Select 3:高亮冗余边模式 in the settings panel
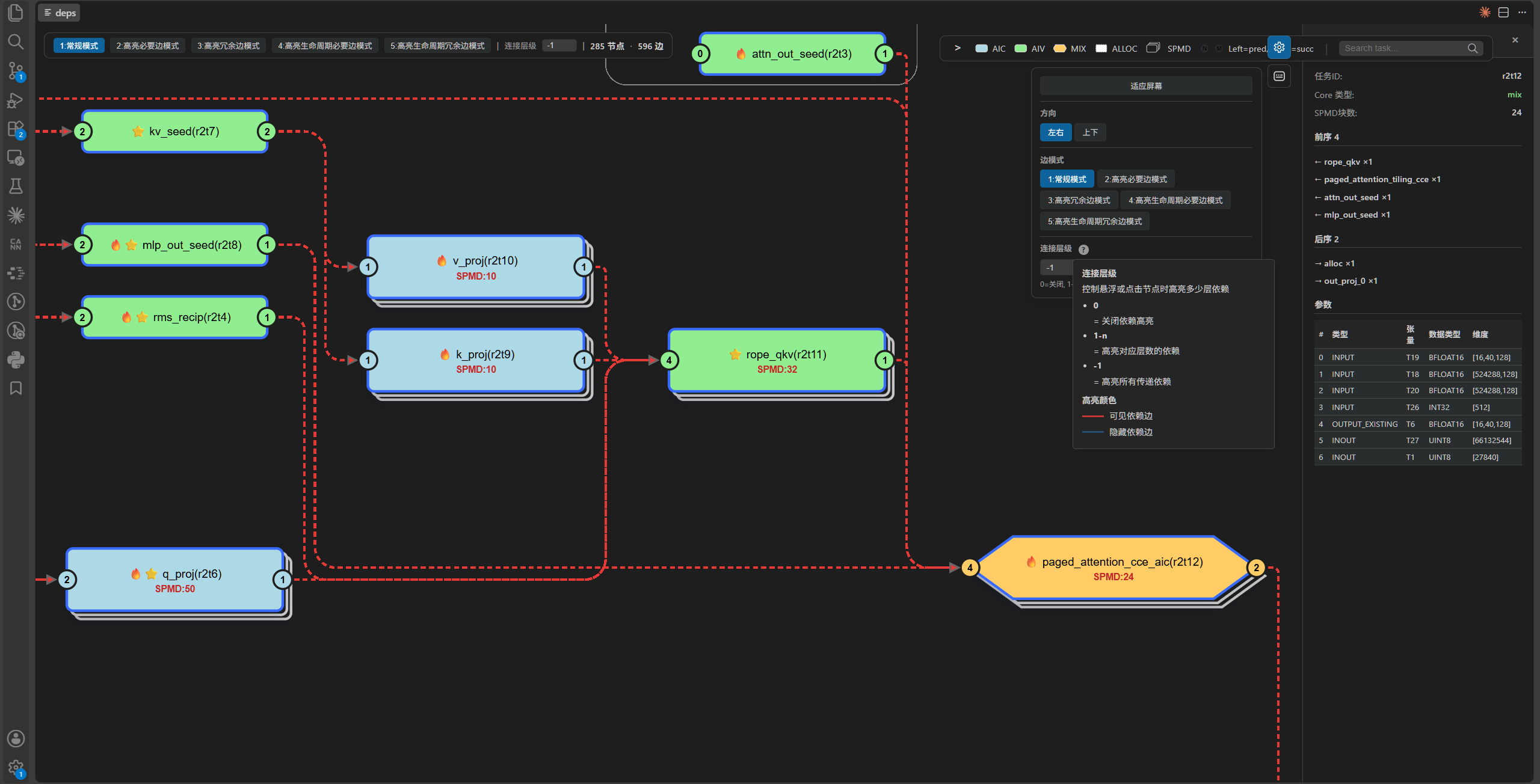 1079,200
